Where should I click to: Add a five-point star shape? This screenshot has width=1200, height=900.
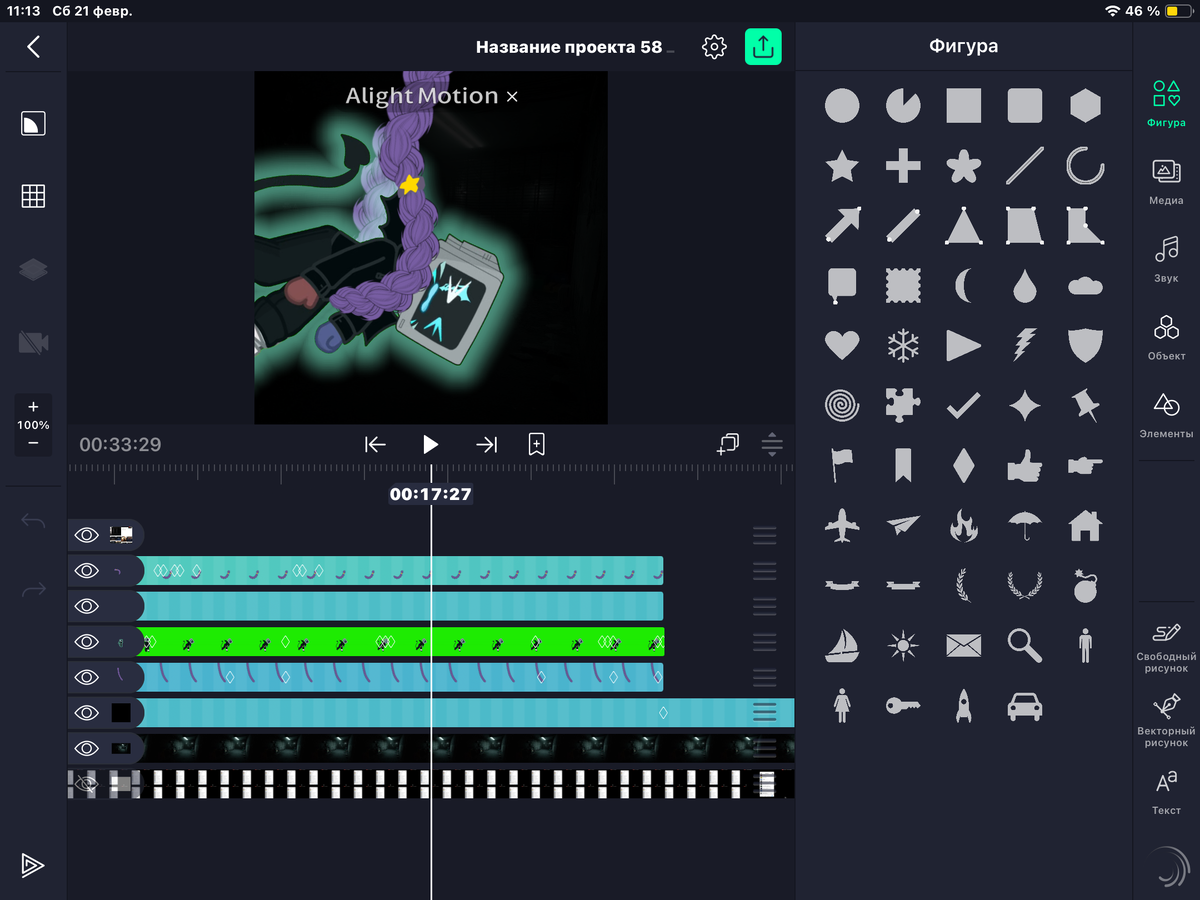click(842, 166)
